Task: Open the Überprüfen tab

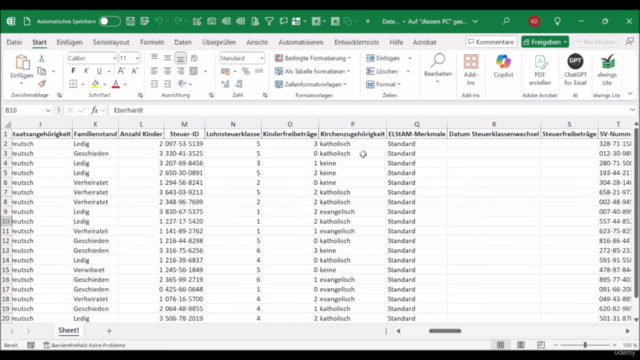Action: [x=219, y=42]
